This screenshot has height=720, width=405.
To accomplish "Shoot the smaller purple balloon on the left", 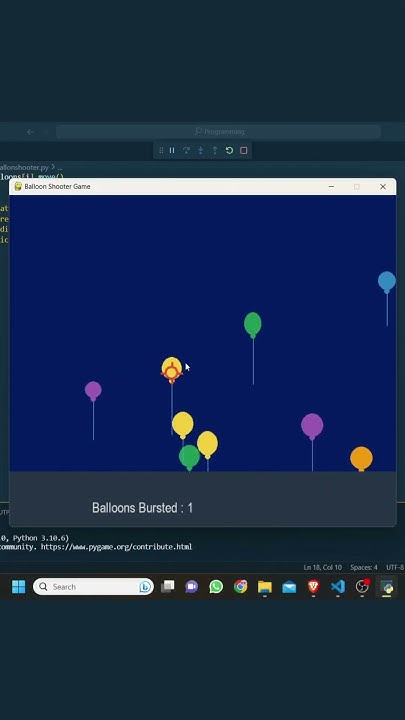I will pos(93,391).
